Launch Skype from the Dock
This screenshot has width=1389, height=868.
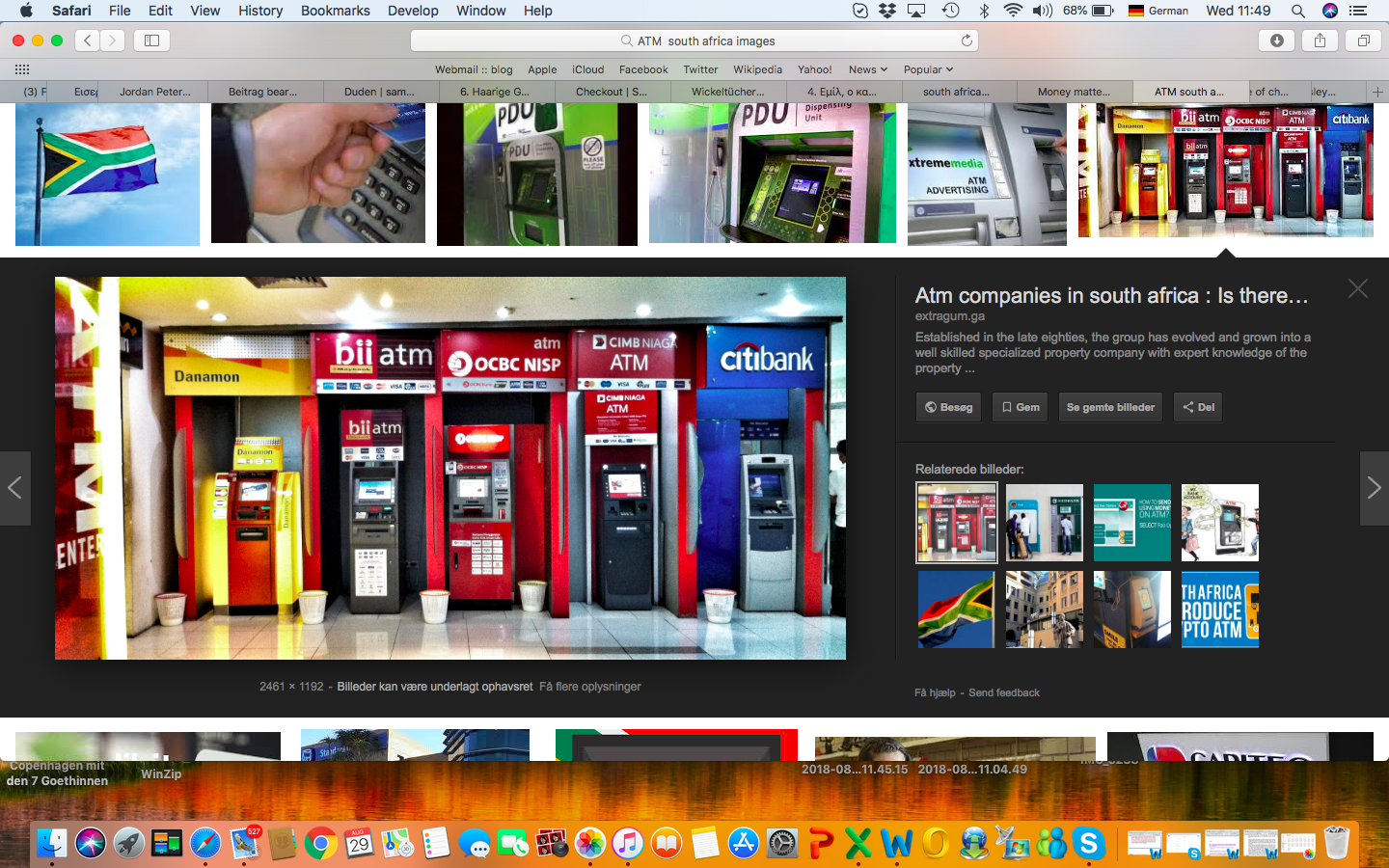1089,844
